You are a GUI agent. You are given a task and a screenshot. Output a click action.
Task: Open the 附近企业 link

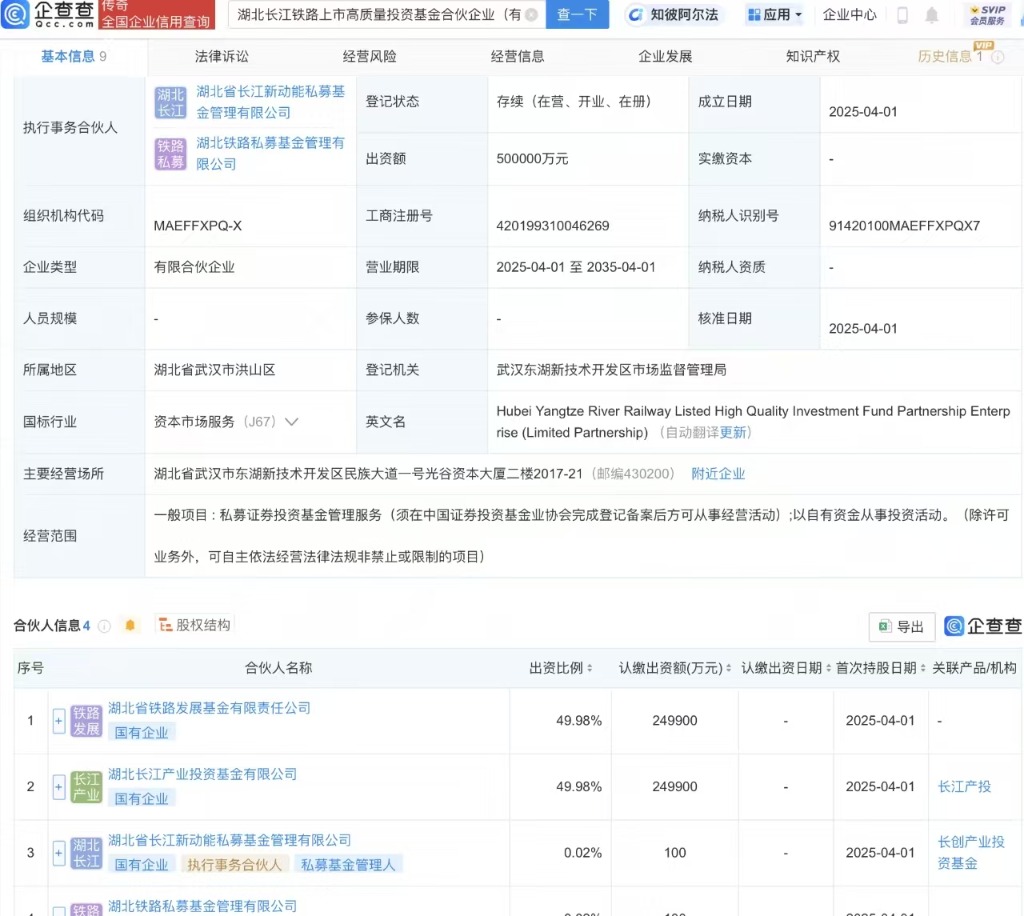coord(718,474)
